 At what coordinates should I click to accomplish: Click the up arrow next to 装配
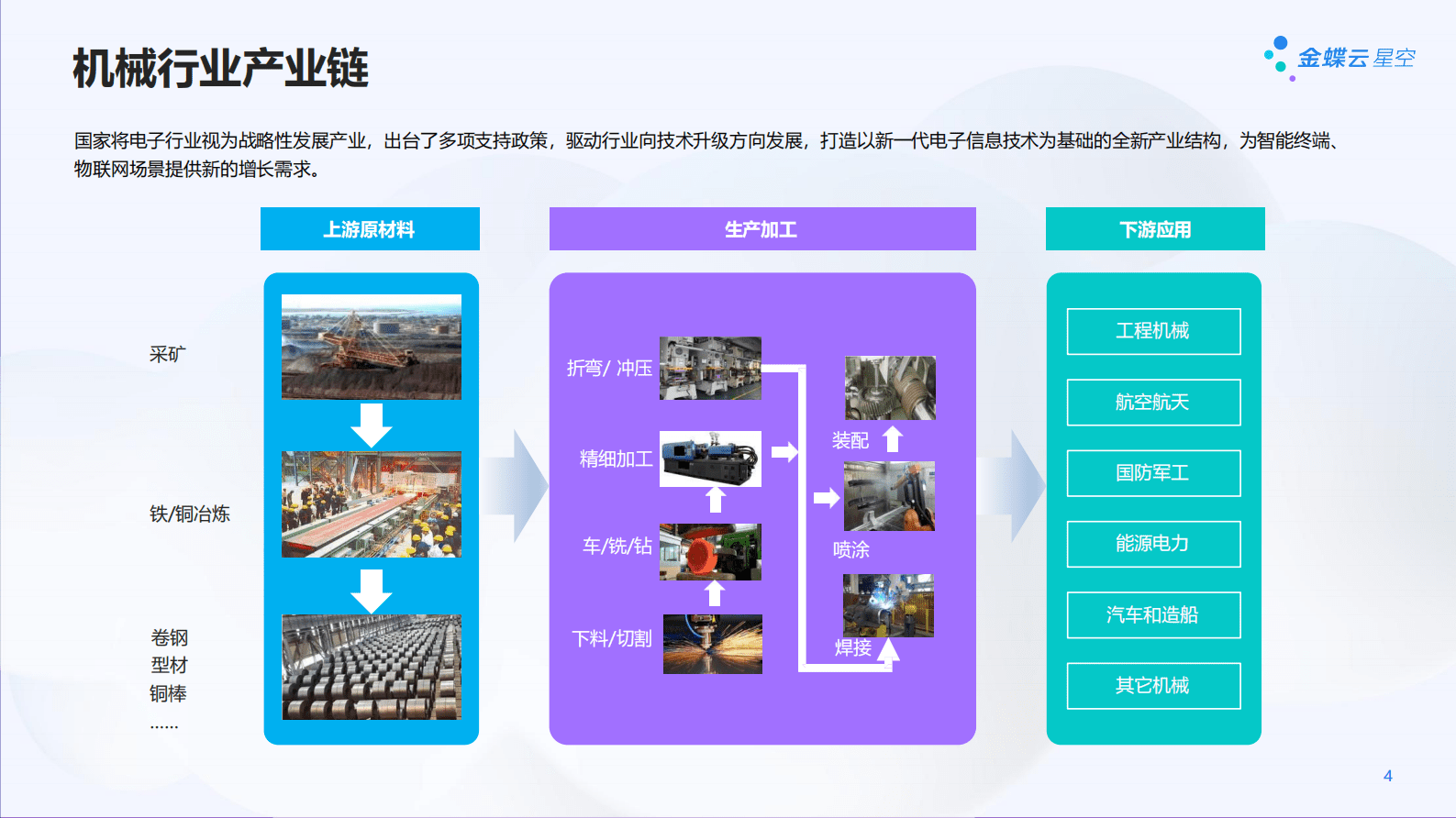[x=893, y=439]
